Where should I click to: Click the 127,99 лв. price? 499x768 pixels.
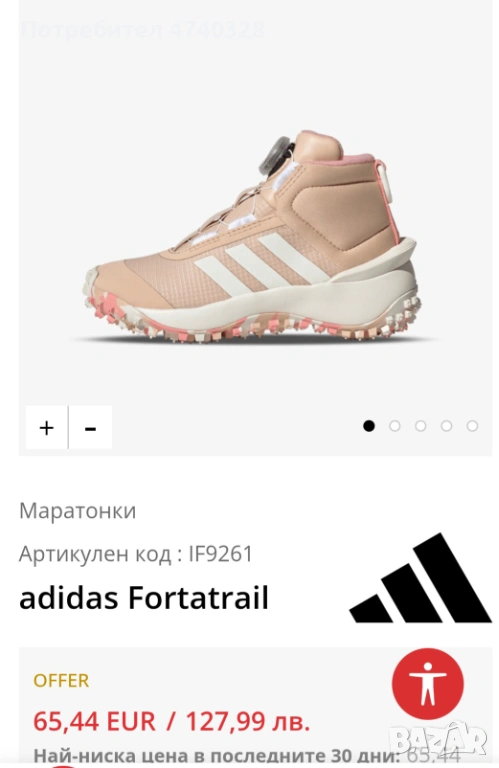[x=248, y=721]
